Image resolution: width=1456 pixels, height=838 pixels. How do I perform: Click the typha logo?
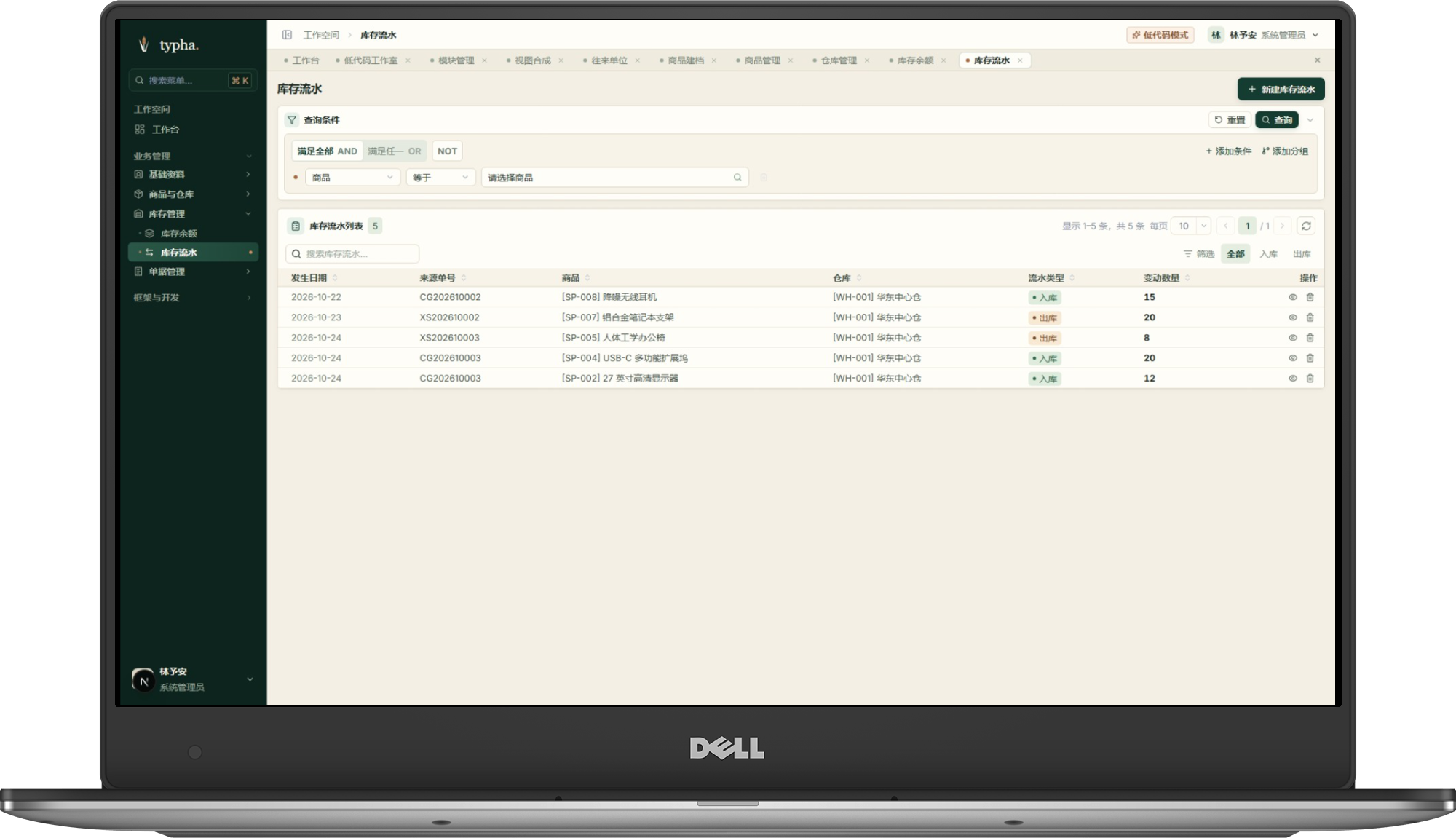coord(169,45)
